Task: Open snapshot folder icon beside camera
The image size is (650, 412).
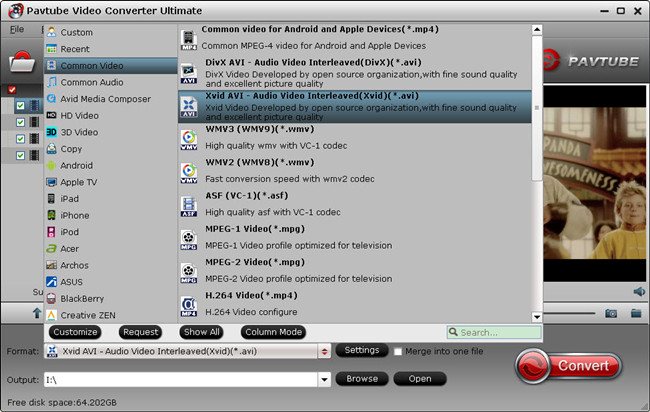Action: click(x=636, y=313)
